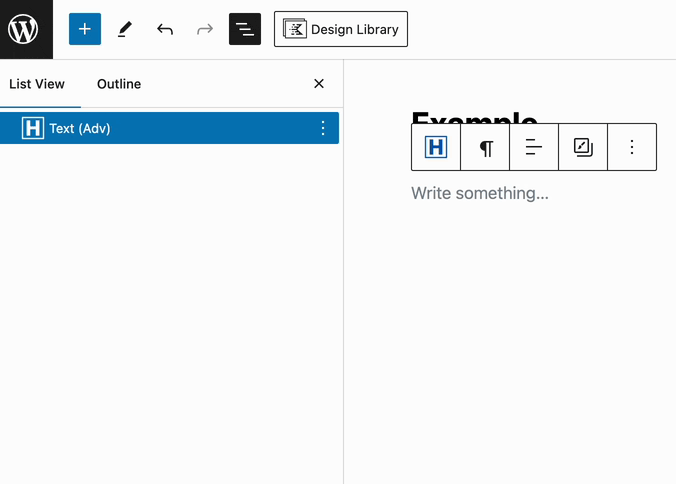Toggle the document overview list view

[245, 29]
